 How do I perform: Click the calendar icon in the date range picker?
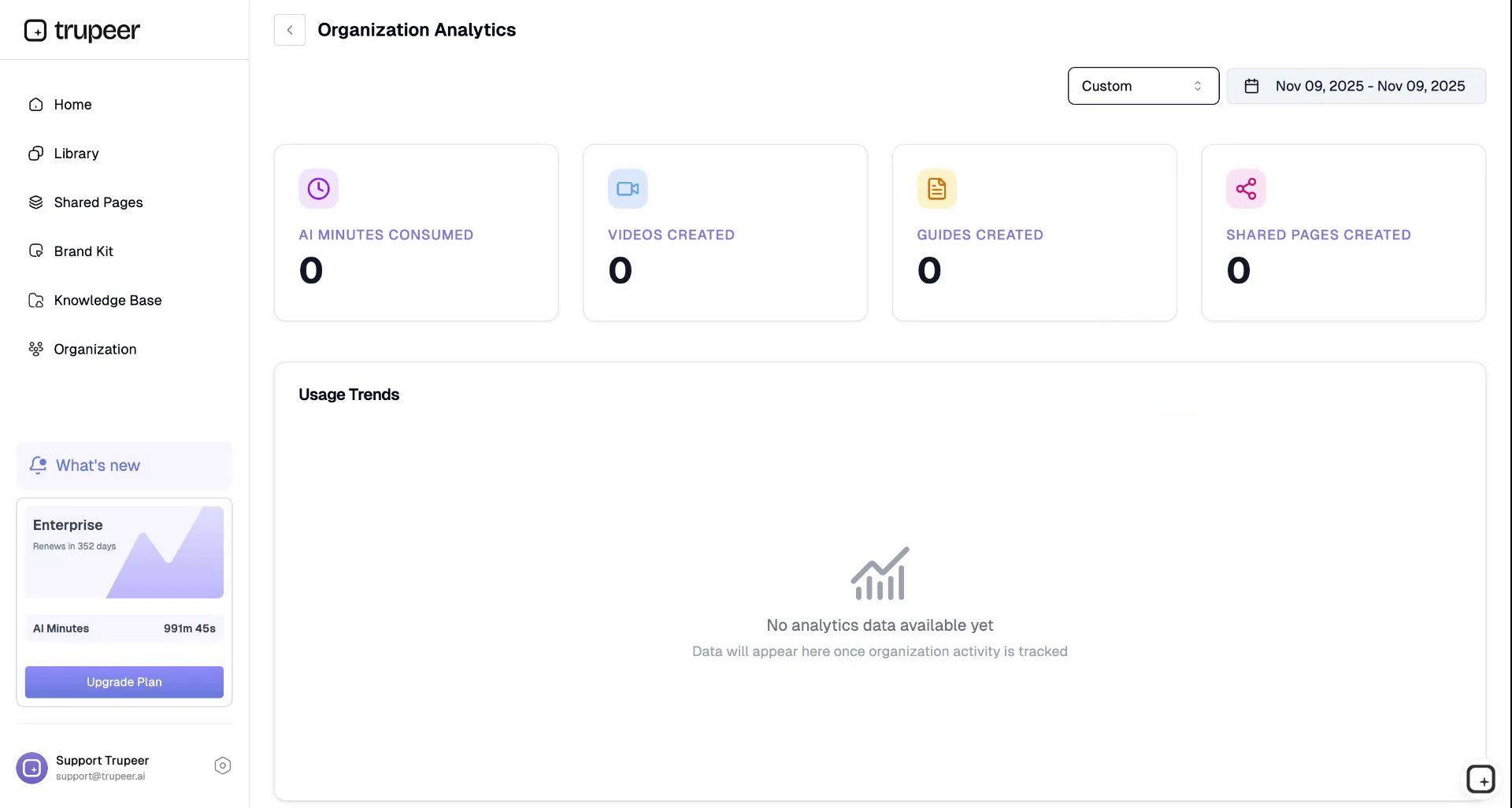coord(1252,86)
